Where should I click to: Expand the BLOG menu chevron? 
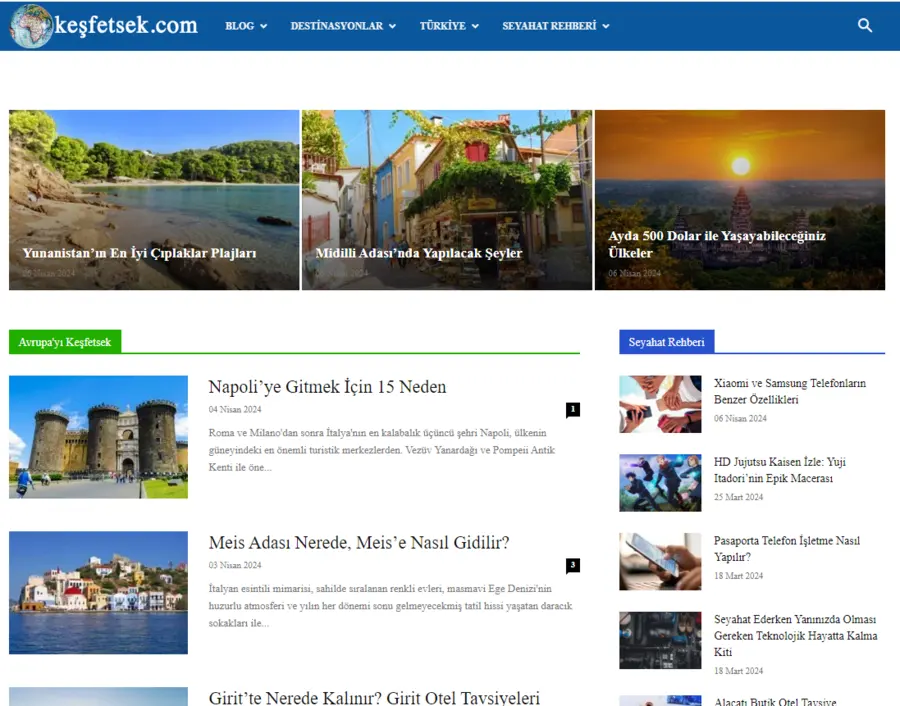[x=263, y=26]
